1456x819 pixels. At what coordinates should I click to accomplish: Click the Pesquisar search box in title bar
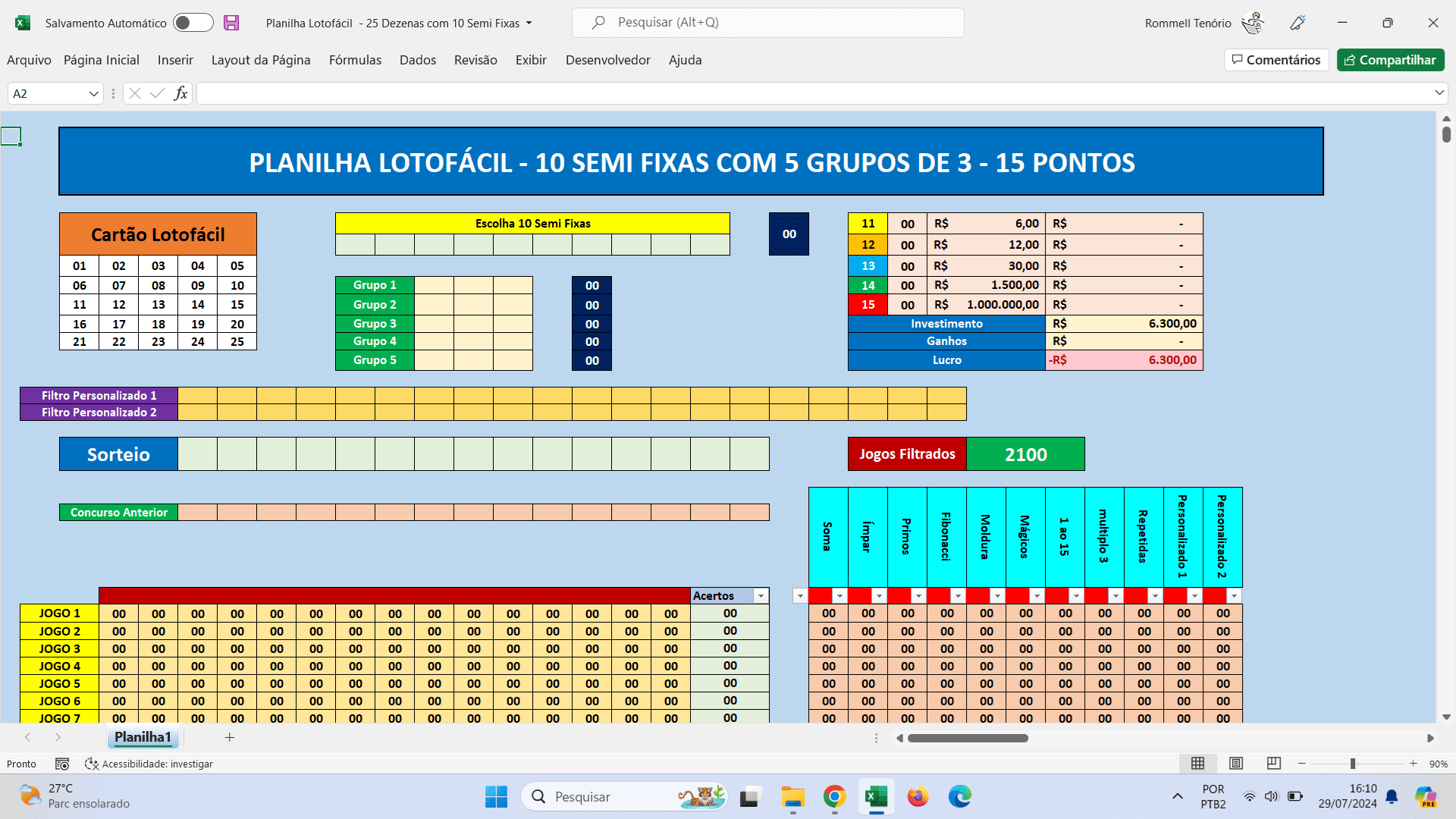tap(767, 23)
